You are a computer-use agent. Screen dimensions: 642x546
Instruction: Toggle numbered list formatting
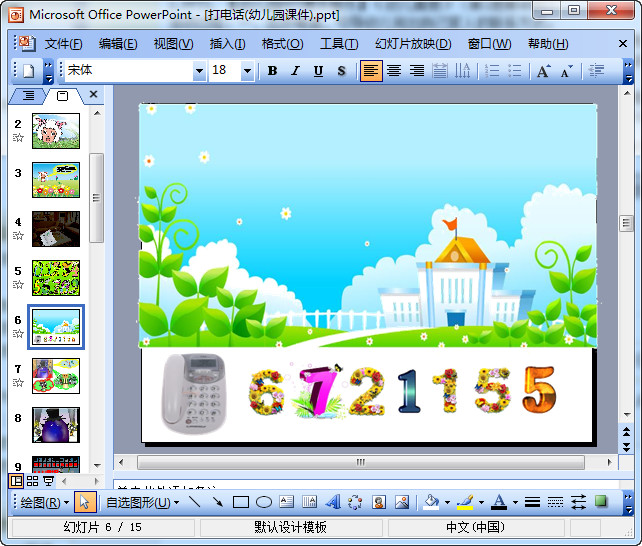(492, 71)
